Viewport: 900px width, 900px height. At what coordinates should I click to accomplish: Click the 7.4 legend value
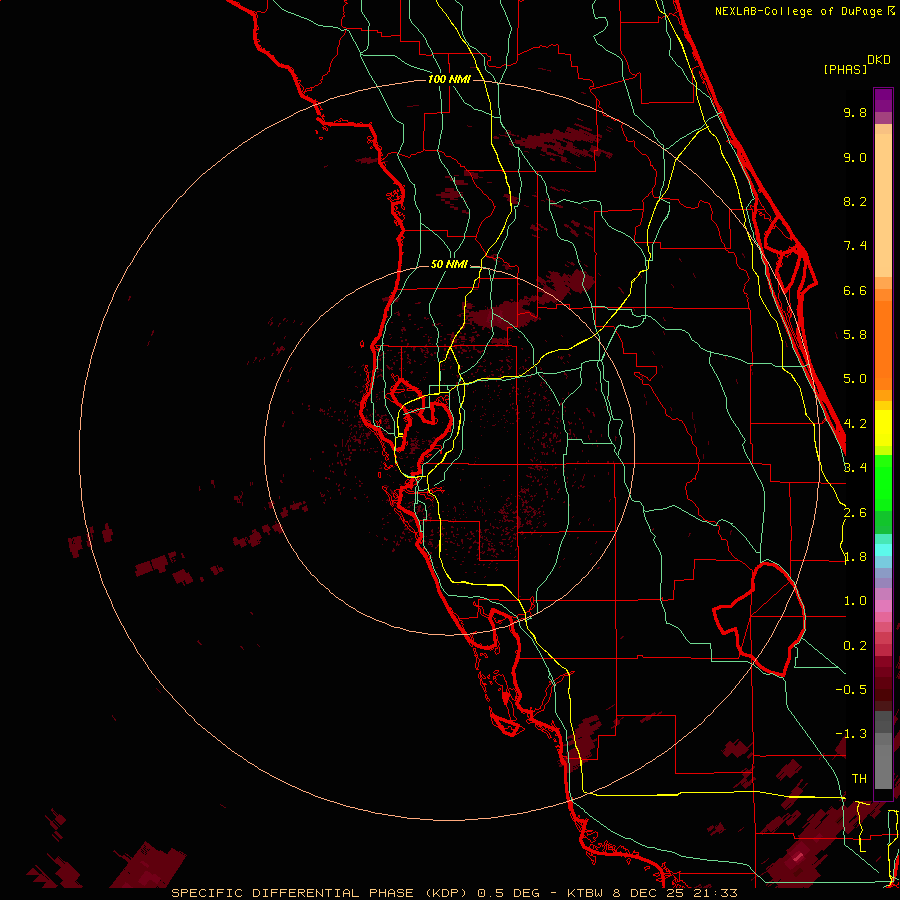click(x=855, y=246)
